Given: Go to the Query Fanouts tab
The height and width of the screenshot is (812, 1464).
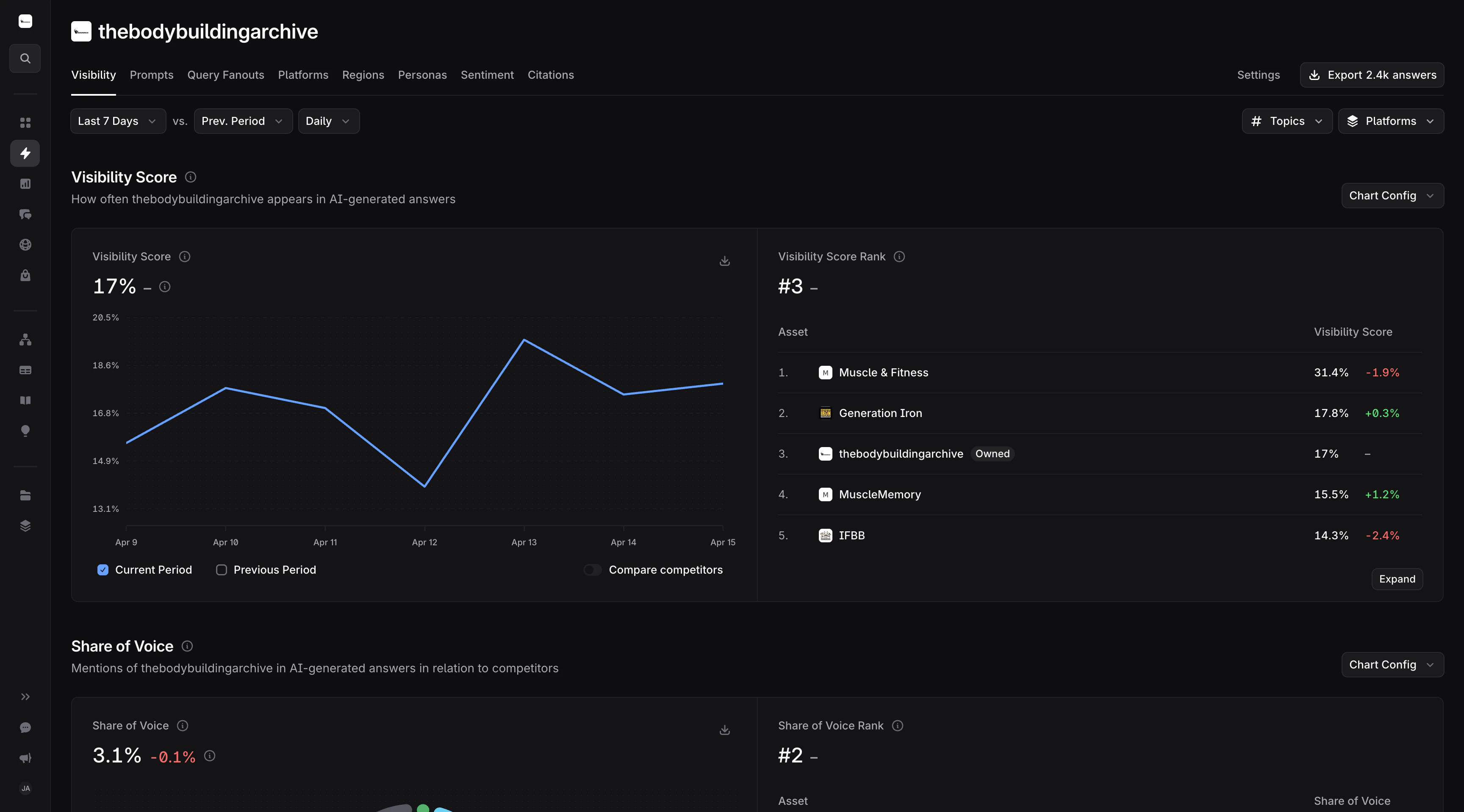Looking at the screenshot, I should click(226, 75).
